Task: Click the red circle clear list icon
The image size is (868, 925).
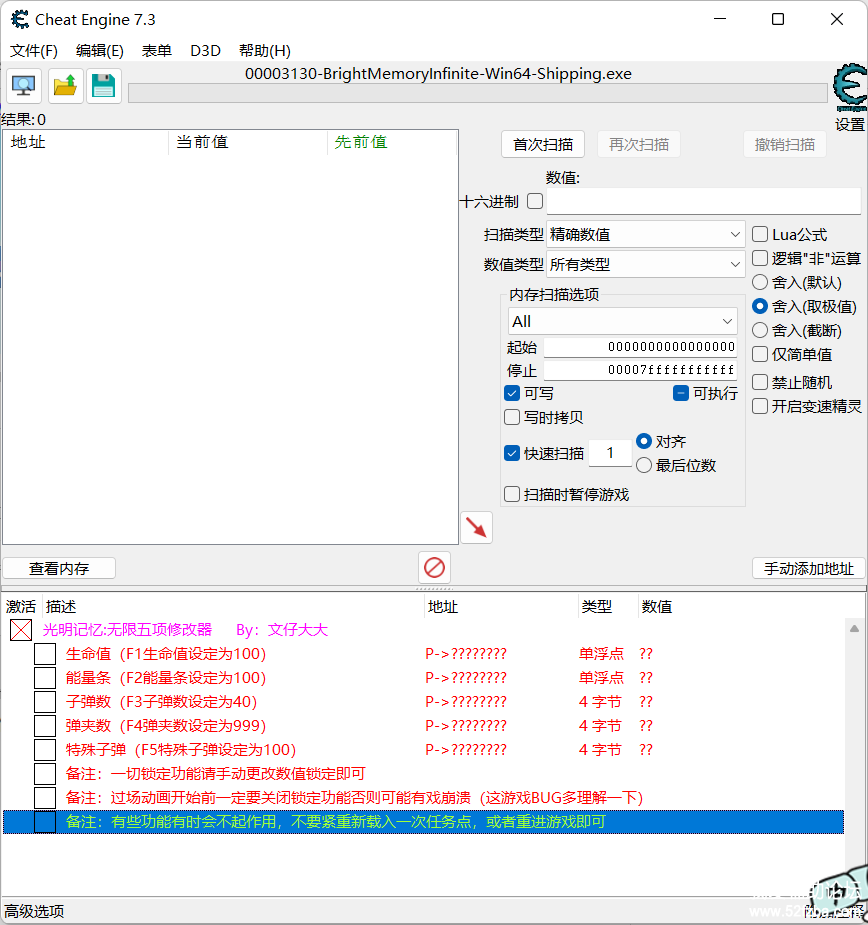Action: pos(434,568)
